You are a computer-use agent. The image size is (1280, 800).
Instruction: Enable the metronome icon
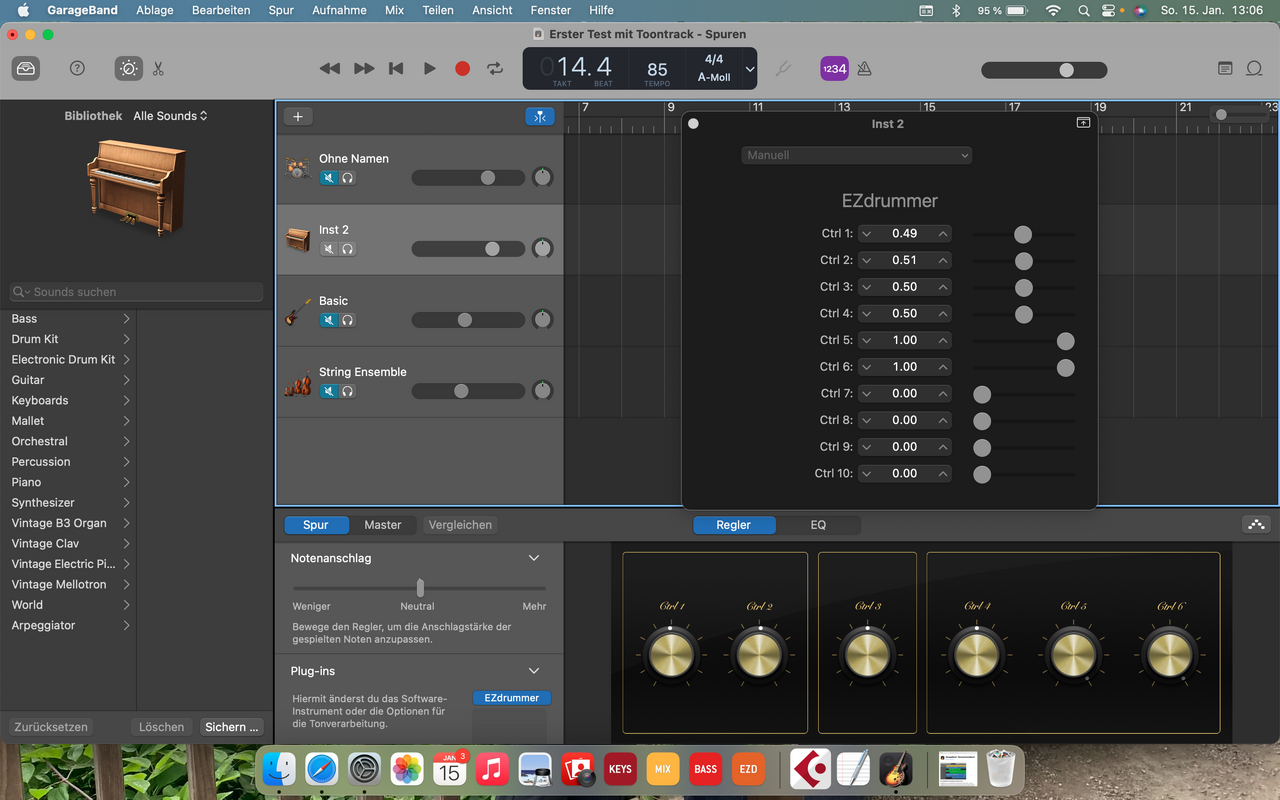864,68
